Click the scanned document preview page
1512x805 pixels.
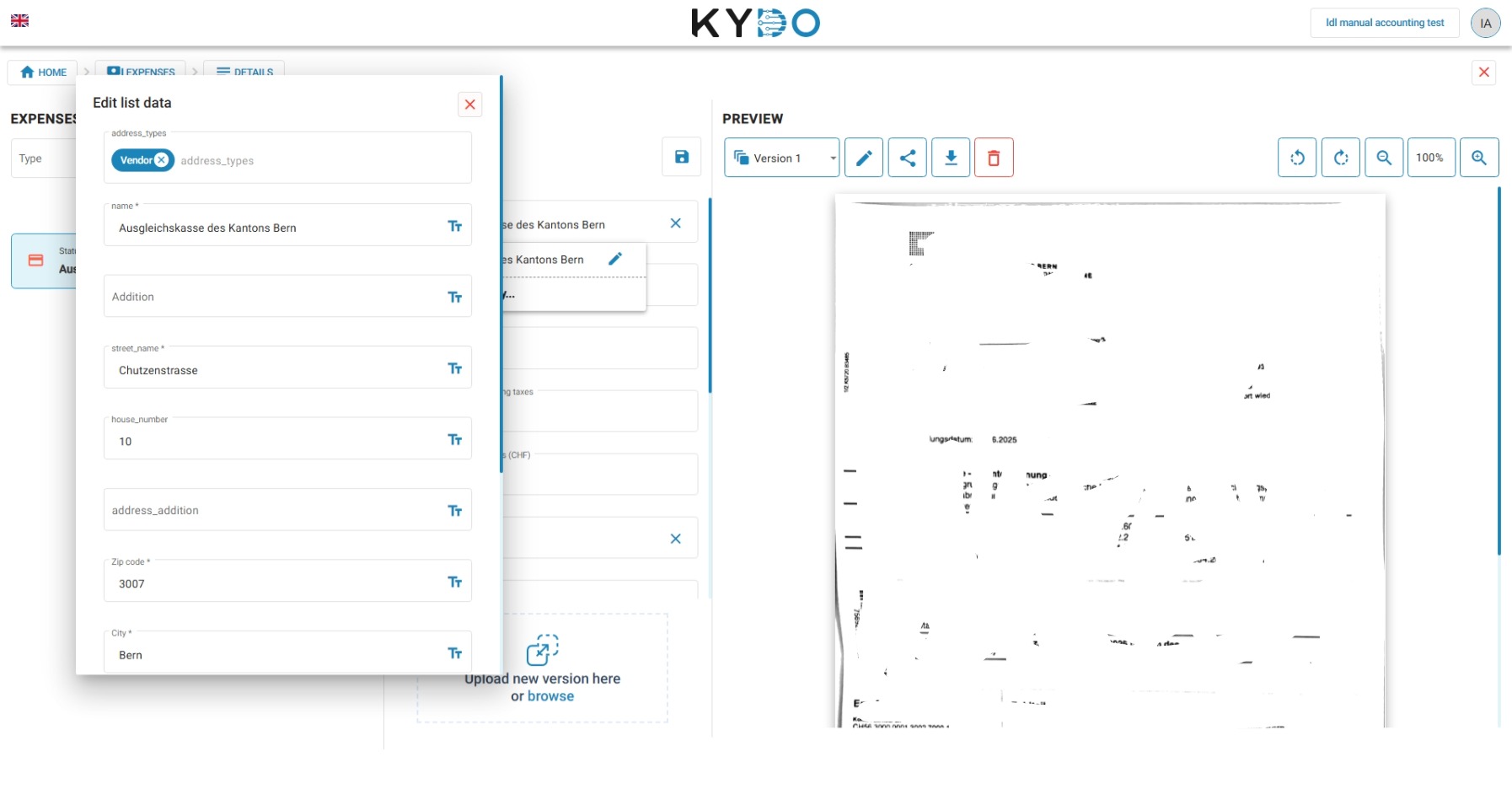tap(1109, 460)
